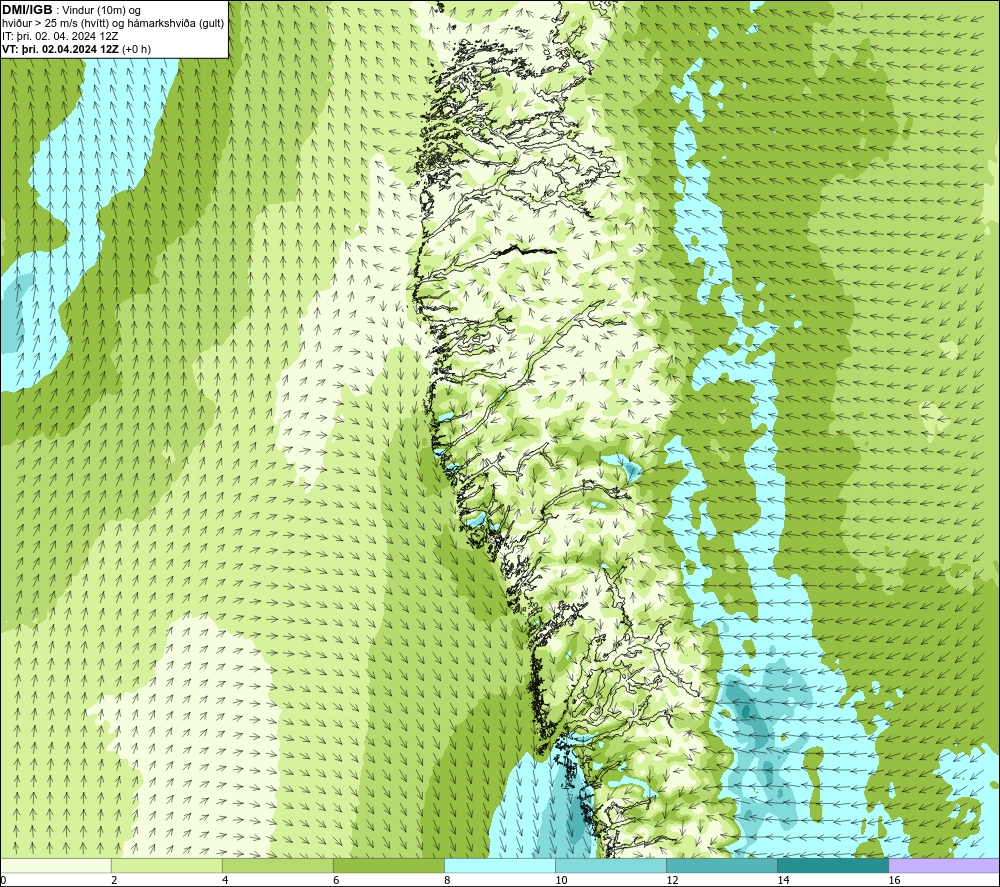The width and height of the screenshot is (1000, 887).
Task: Click the 'hviður > 25 m/s' legend line
Action: tap(113, 24)
